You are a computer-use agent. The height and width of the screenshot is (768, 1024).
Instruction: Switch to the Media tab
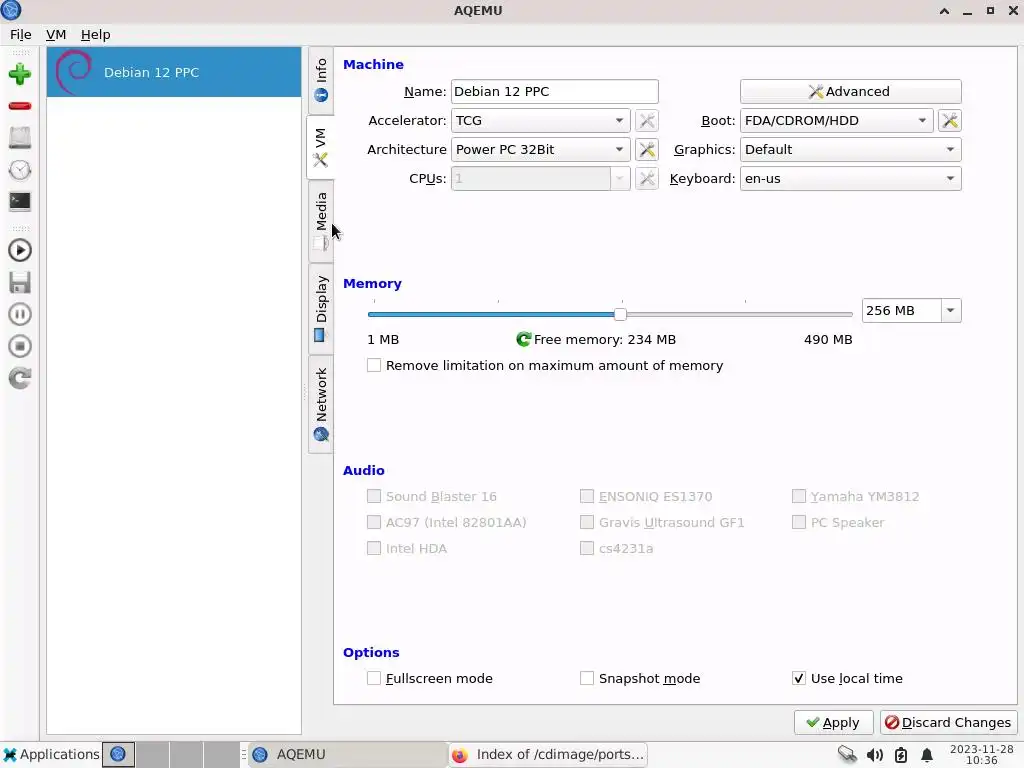tap(321, 221)
